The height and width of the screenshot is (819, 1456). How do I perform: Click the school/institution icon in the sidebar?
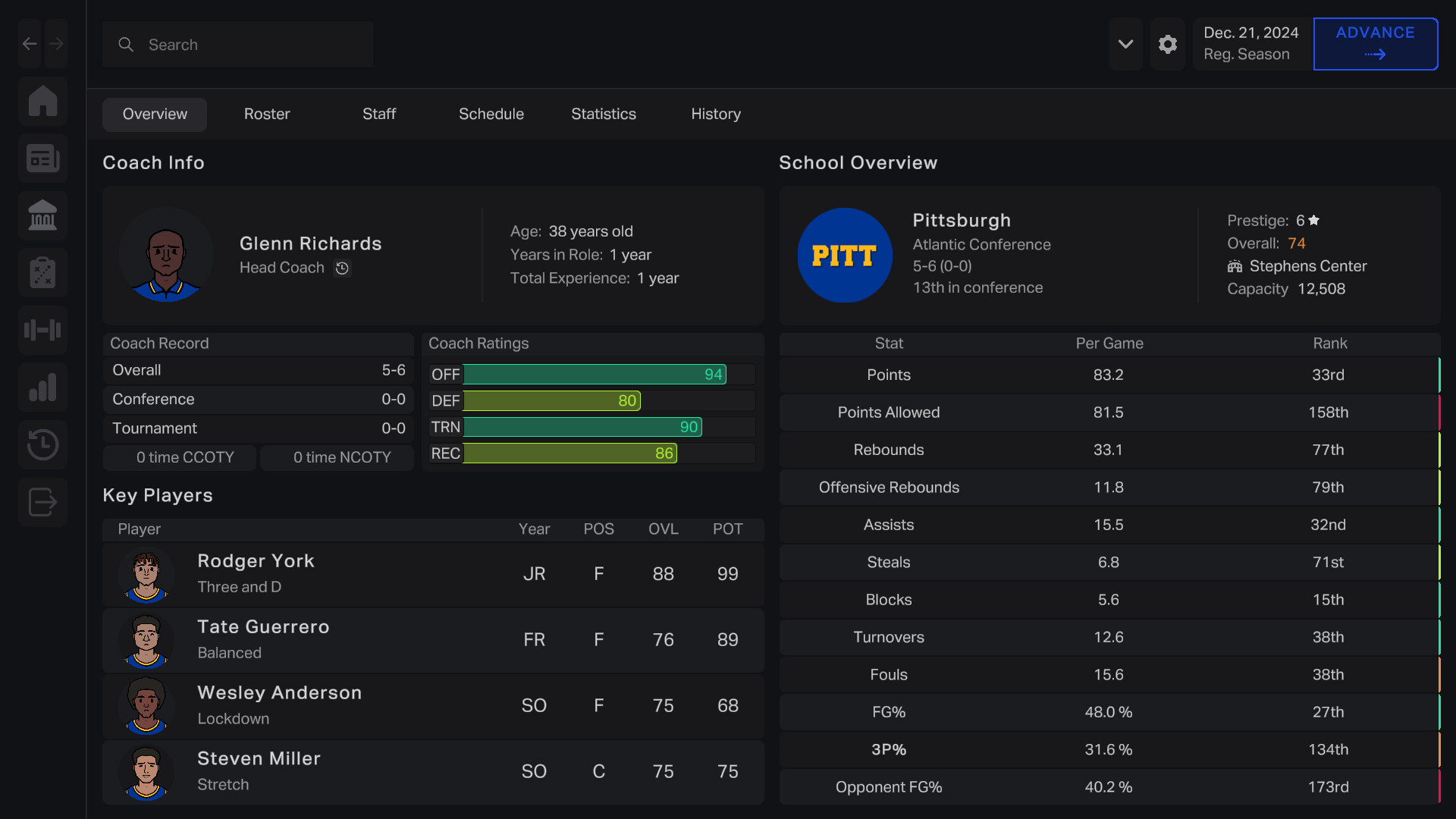pos(42,215)
